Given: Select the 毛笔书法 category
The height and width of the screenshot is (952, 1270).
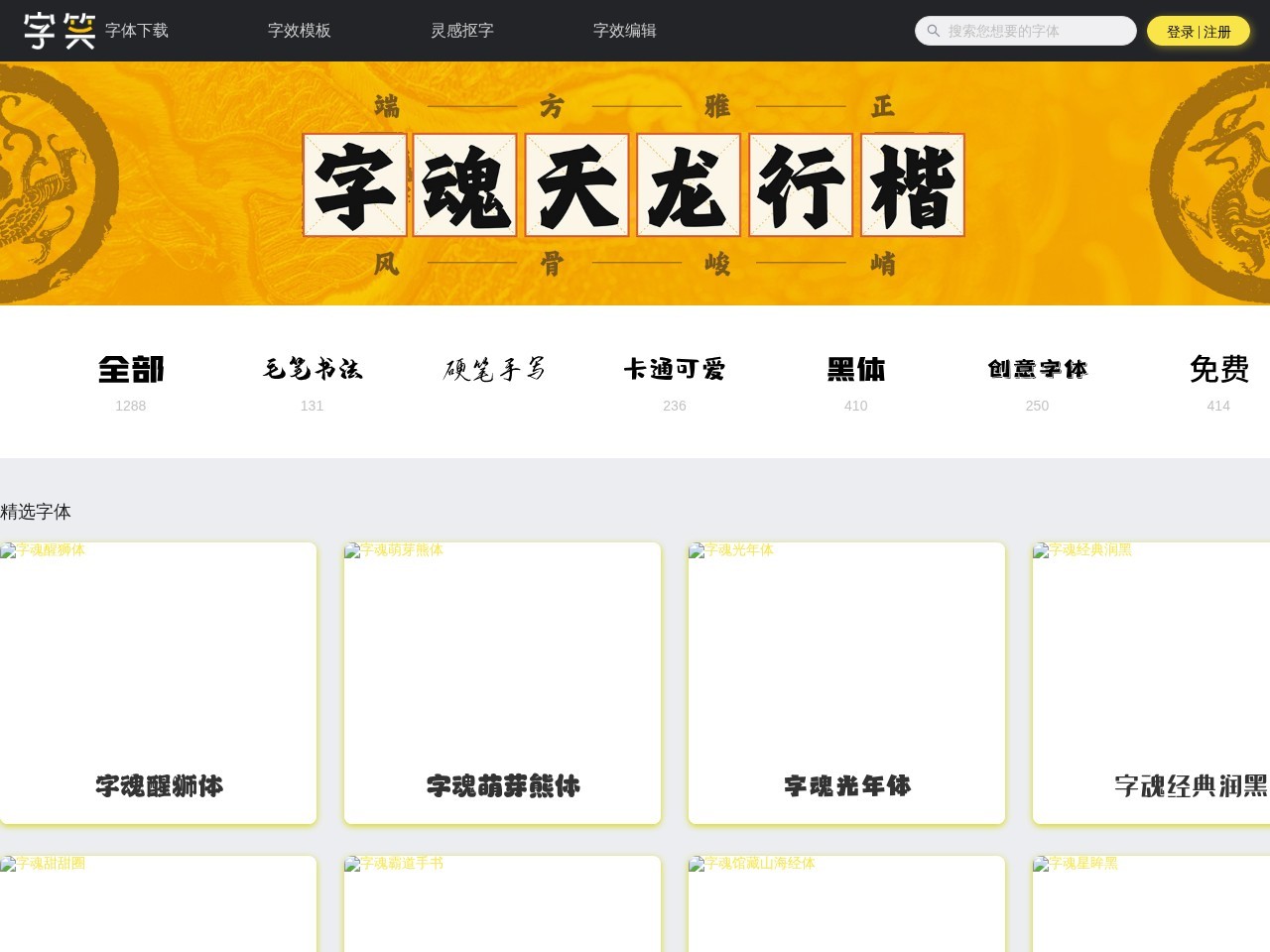Looking at the screenshot, I should [x=313, y=369].
